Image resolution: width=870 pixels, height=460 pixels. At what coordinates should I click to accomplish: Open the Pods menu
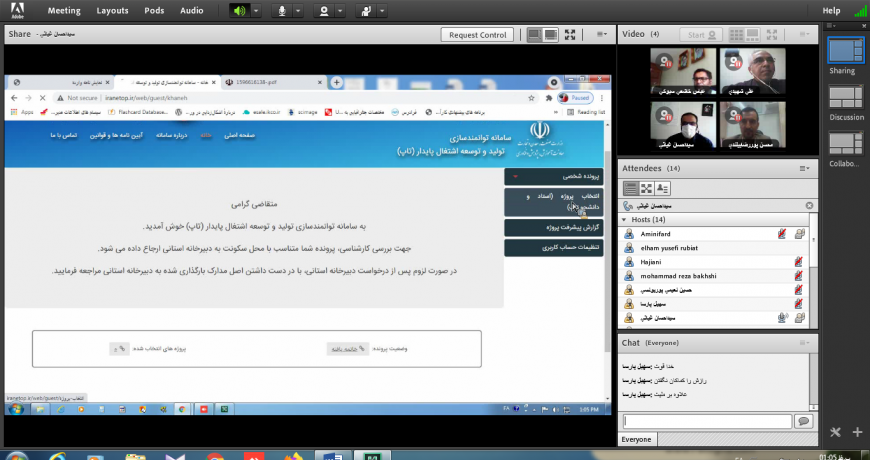(x=154, y=11)
